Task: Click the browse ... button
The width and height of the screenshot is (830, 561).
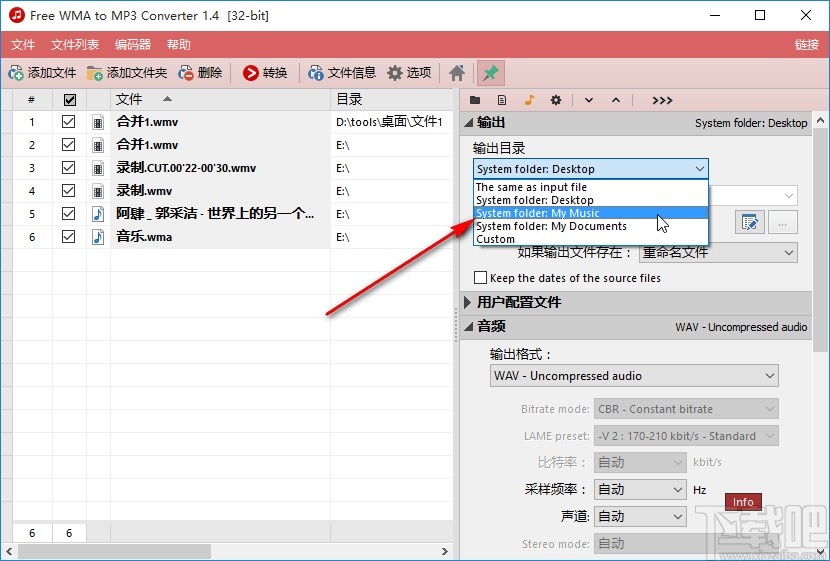Action: point(783,222)
